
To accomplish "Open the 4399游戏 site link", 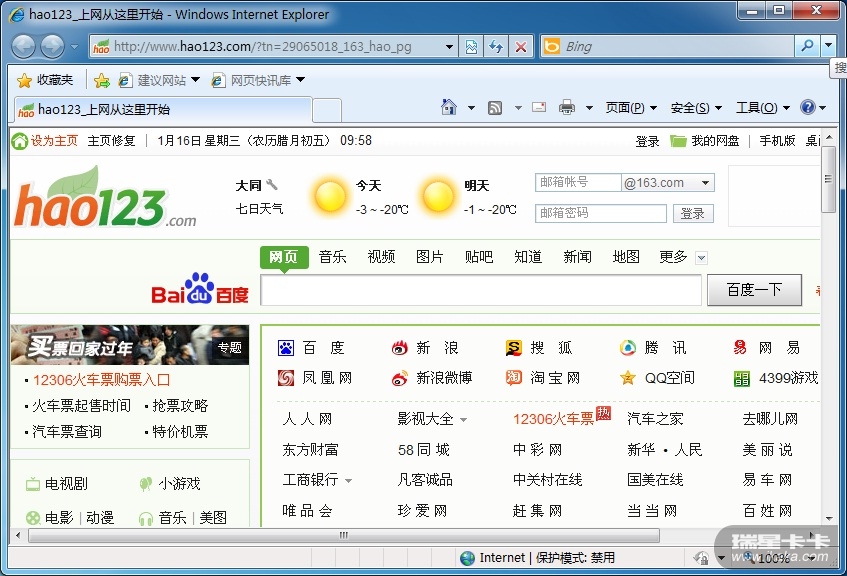I will [x=776, y=378].
